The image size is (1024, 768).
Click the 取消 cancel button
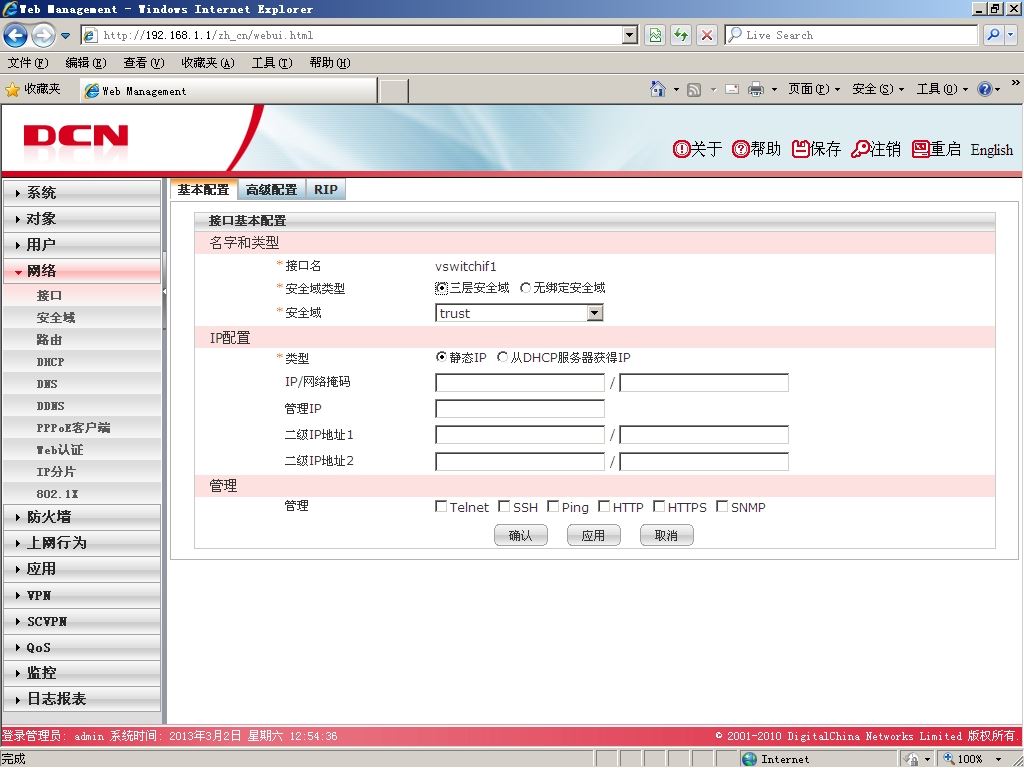(x=667, y=536)
